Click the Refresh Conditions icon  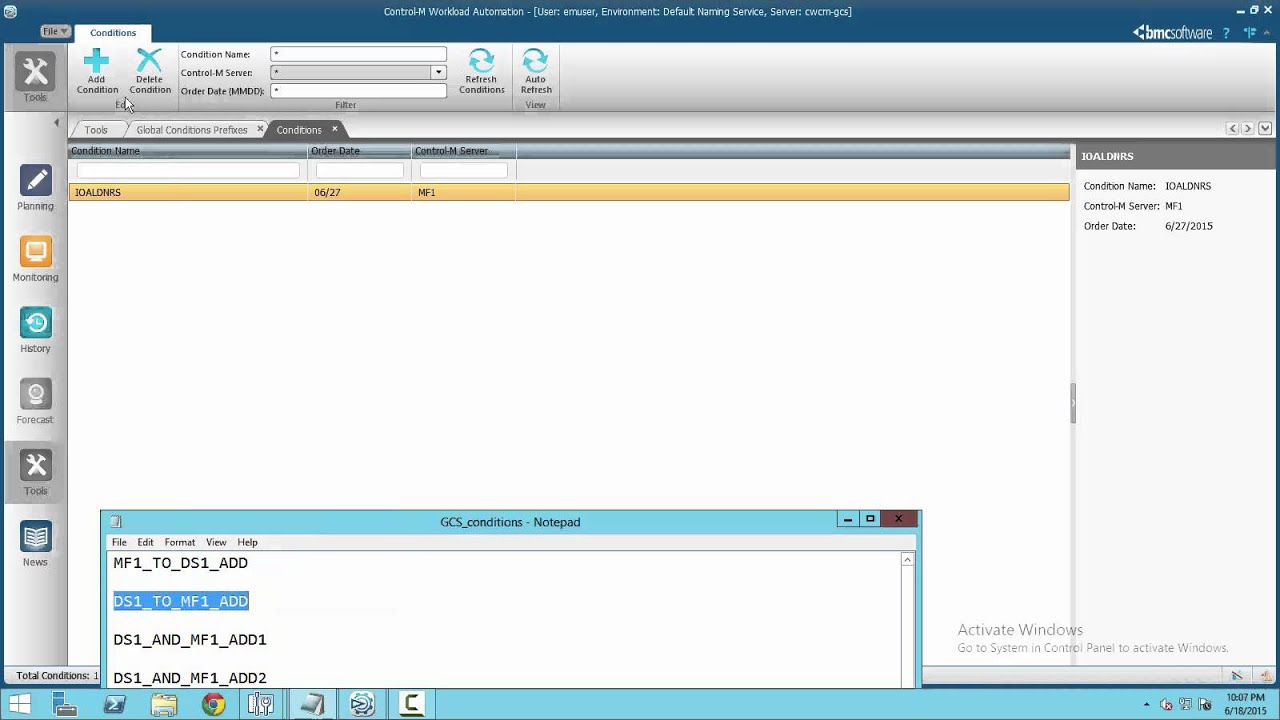[x=481, y=62]
